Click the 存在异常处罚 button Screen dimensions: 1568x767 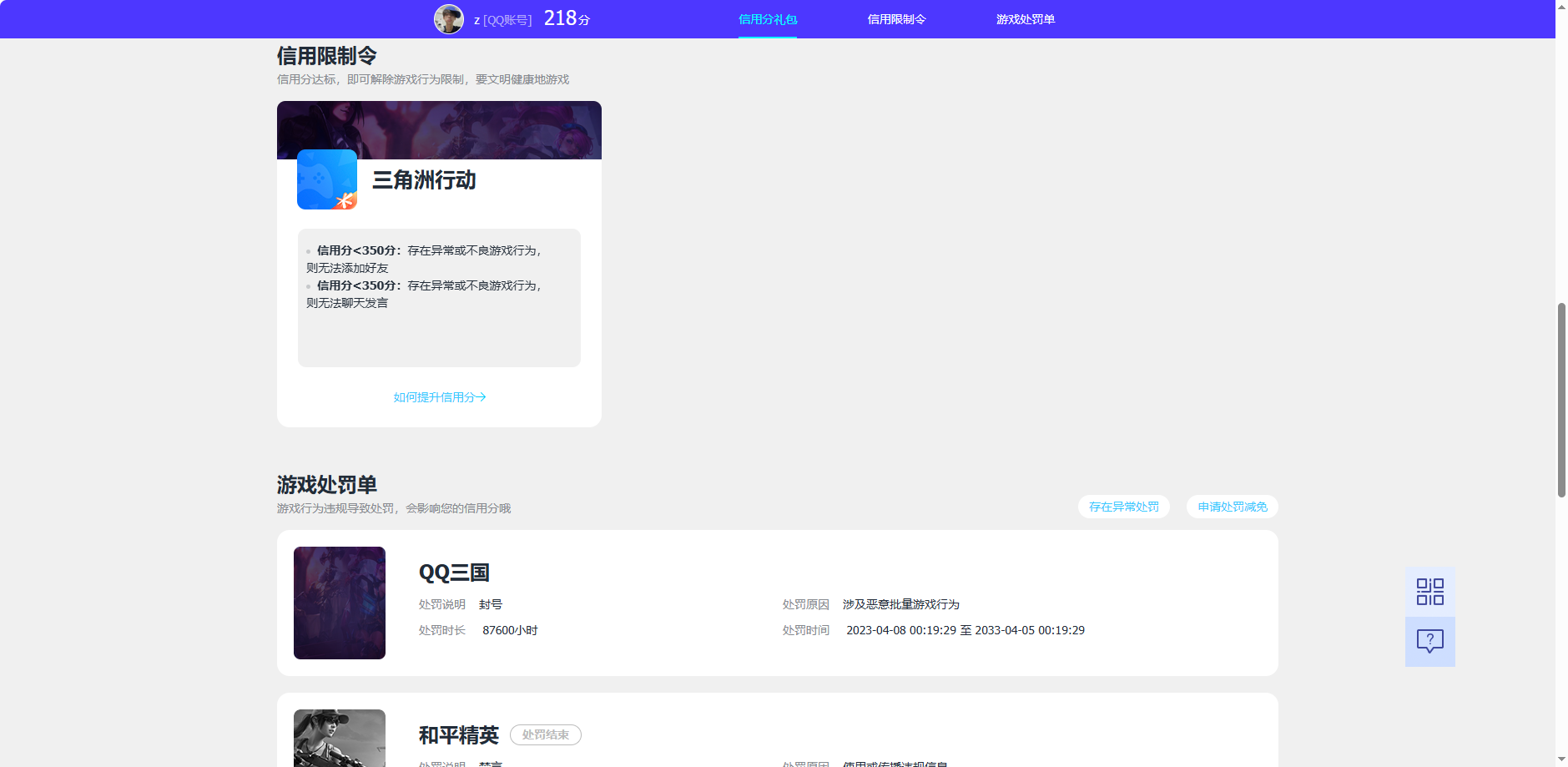(1123, 507)
